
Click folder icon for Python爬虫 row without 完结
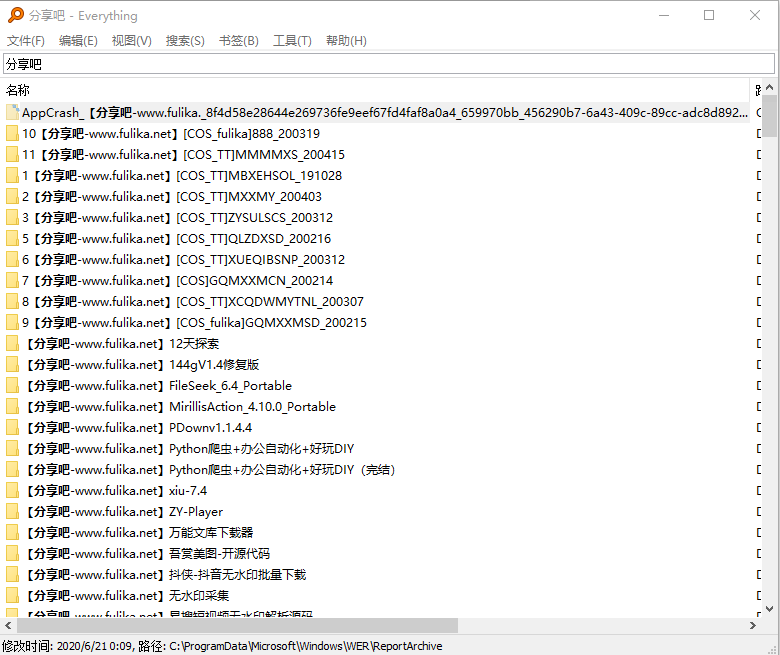(x=12, y=449)
